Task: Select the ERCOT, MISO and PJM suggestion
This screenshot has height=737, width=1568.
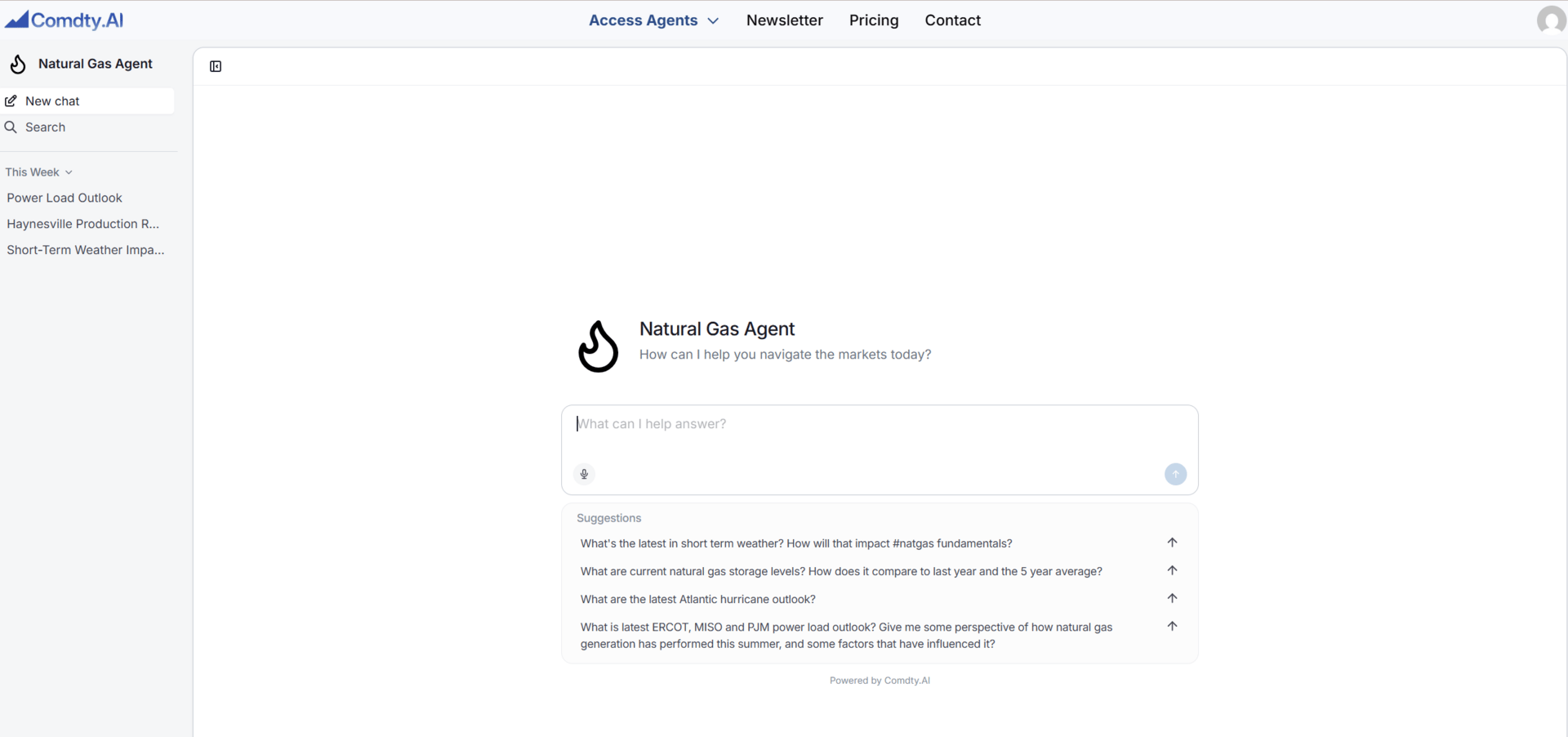Action: pos(846,636)
